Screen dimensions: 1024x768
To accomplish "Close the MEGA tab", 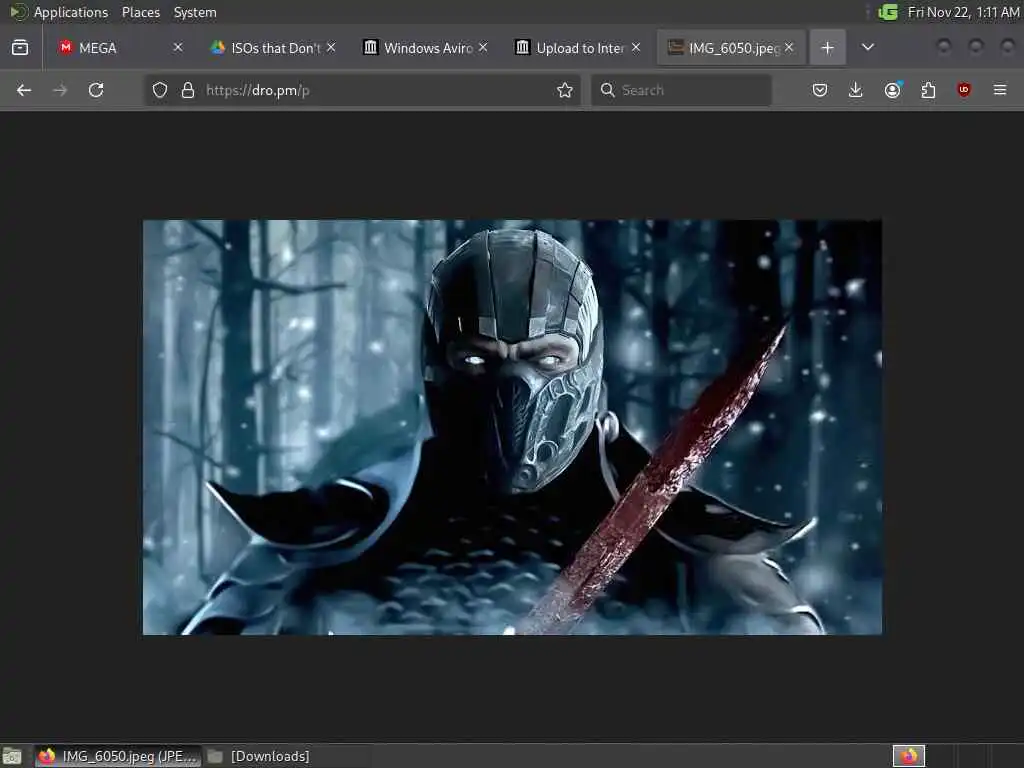I will pos(178,48).
